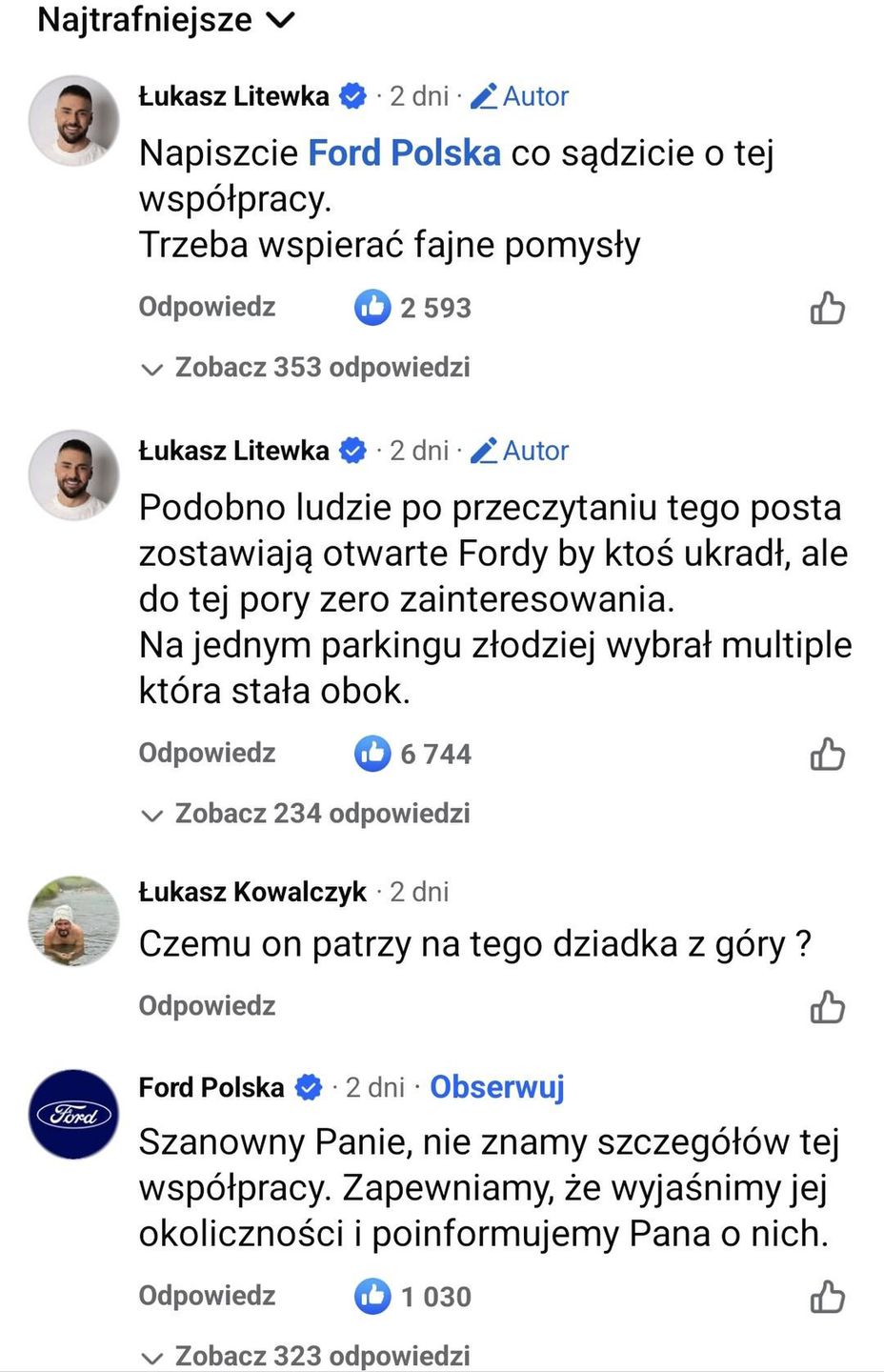Open reactions with 2 593 likes

(x=412, y=308)
